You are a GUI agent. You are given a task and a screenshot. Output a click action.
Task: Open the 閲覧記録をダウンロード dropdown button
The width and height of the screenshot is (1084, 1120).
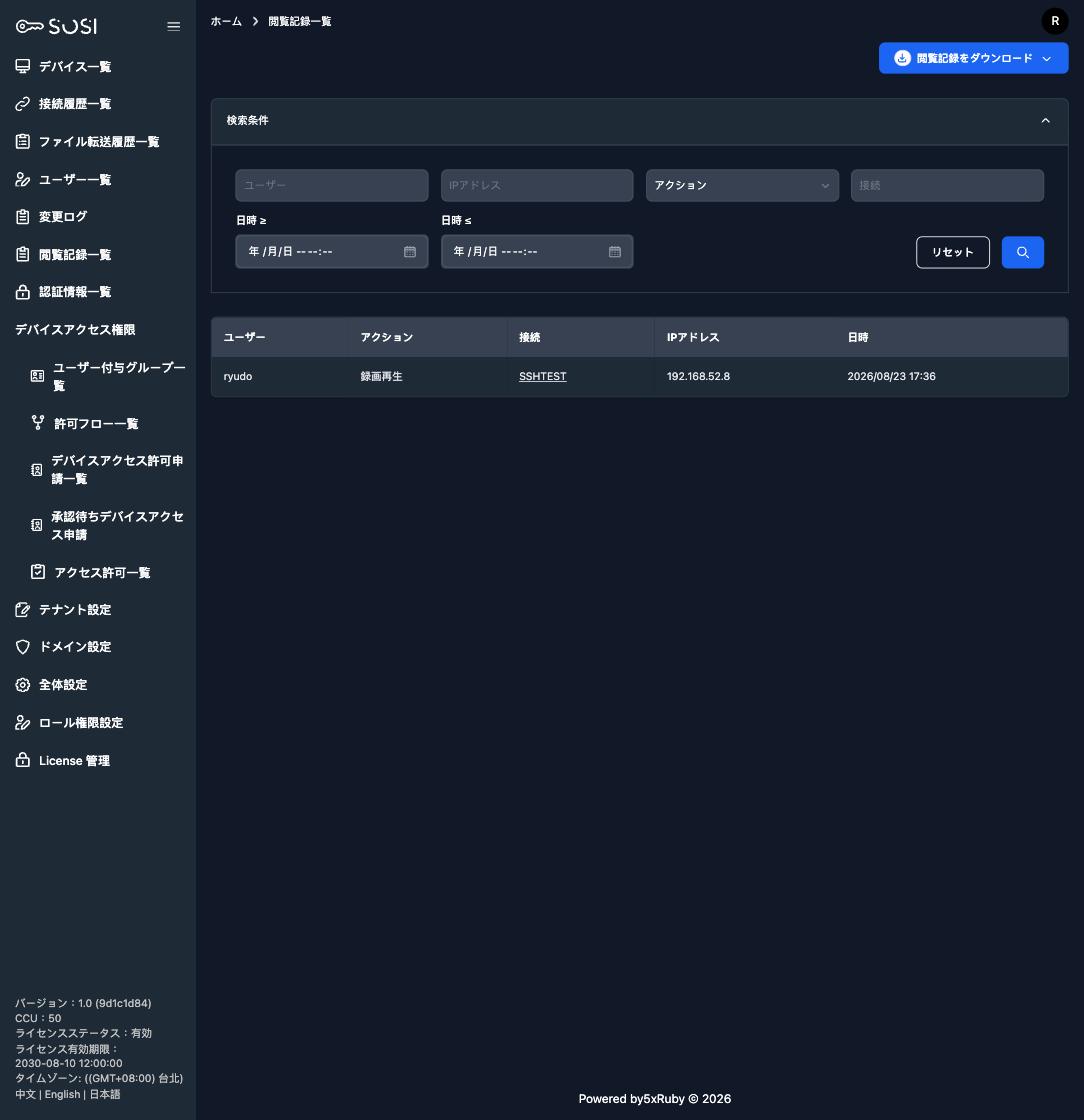(973, 58)
